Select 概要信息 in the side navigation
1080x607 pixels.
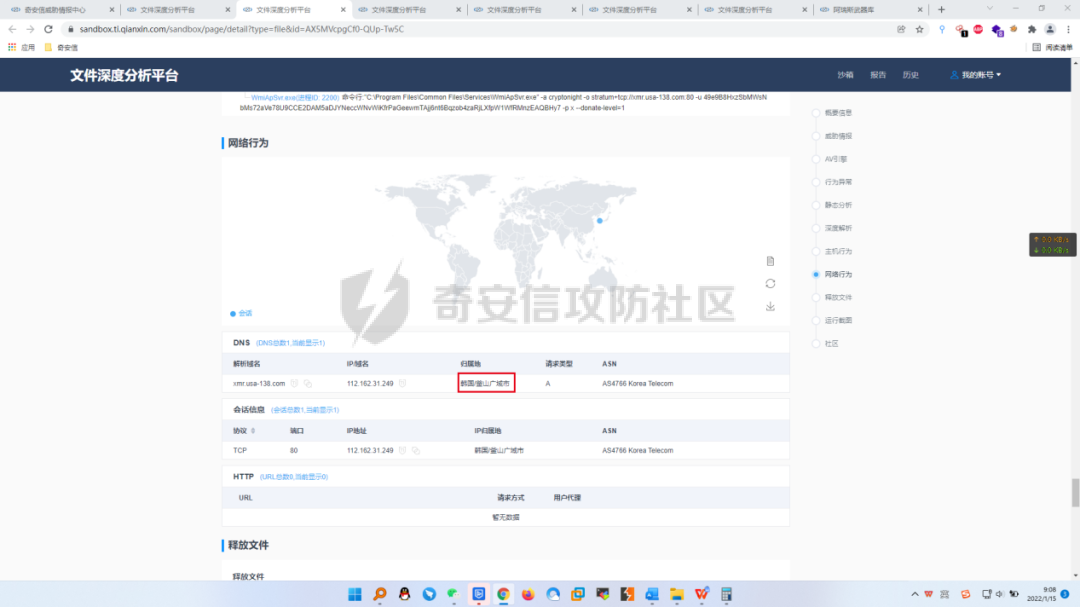point(838,112)
